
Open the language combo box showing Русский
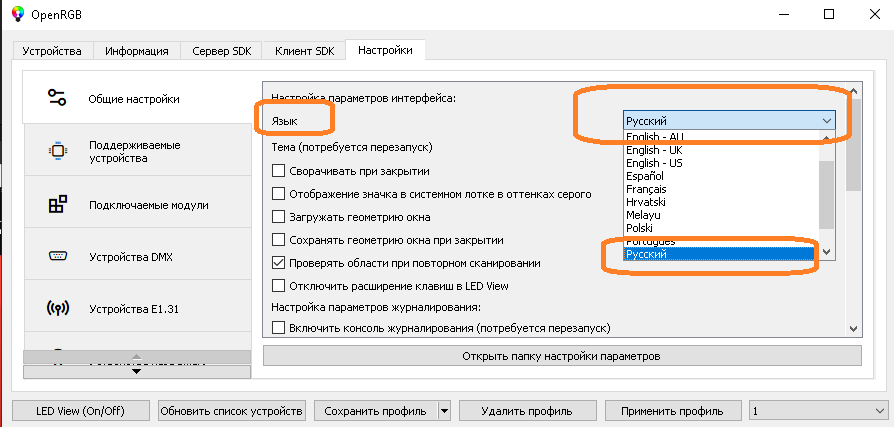[x=729, y=120]
